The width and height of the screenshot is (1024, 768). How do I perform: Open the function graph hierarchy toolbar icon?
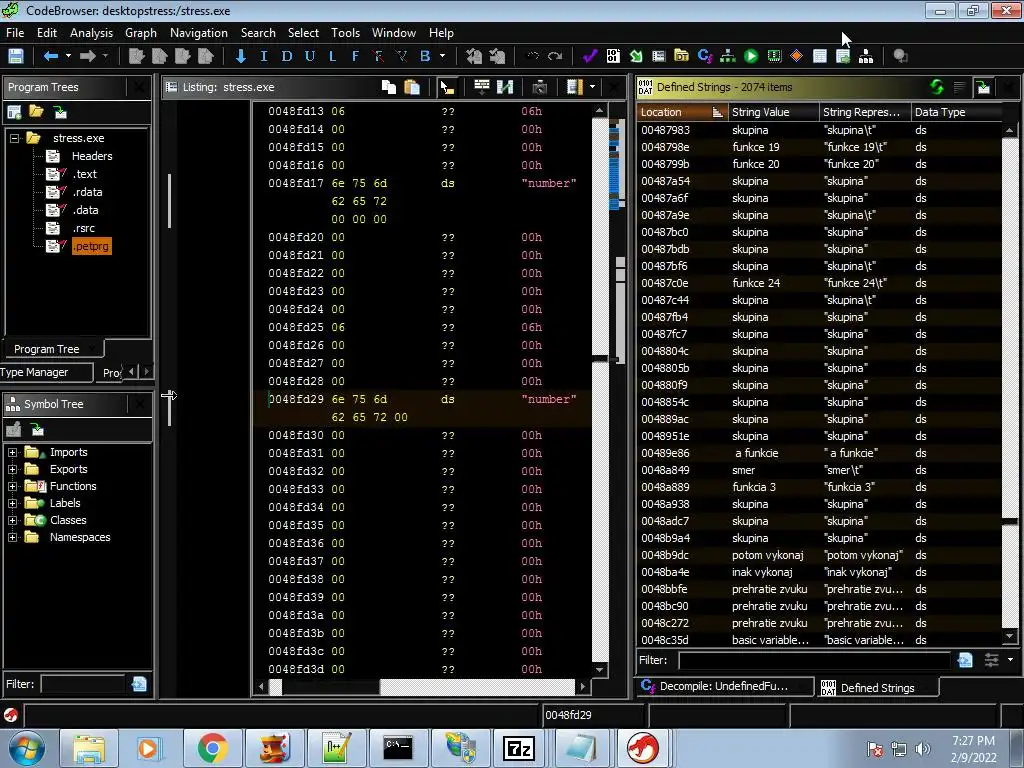pyautogui.click(x=728, y=56)
